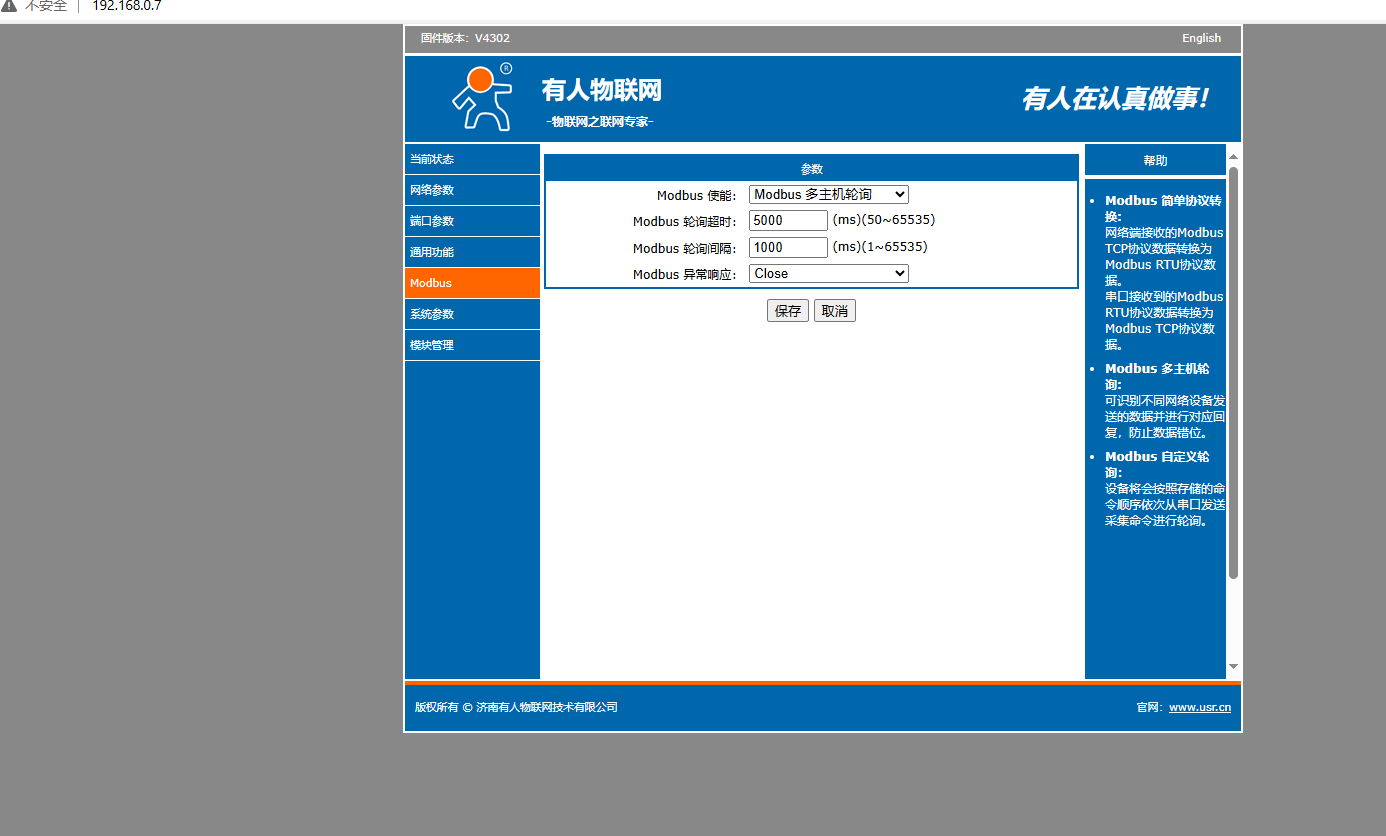Click the help panel scrollbar thumb
1386x836 pixels.
tap(1233, 372)
